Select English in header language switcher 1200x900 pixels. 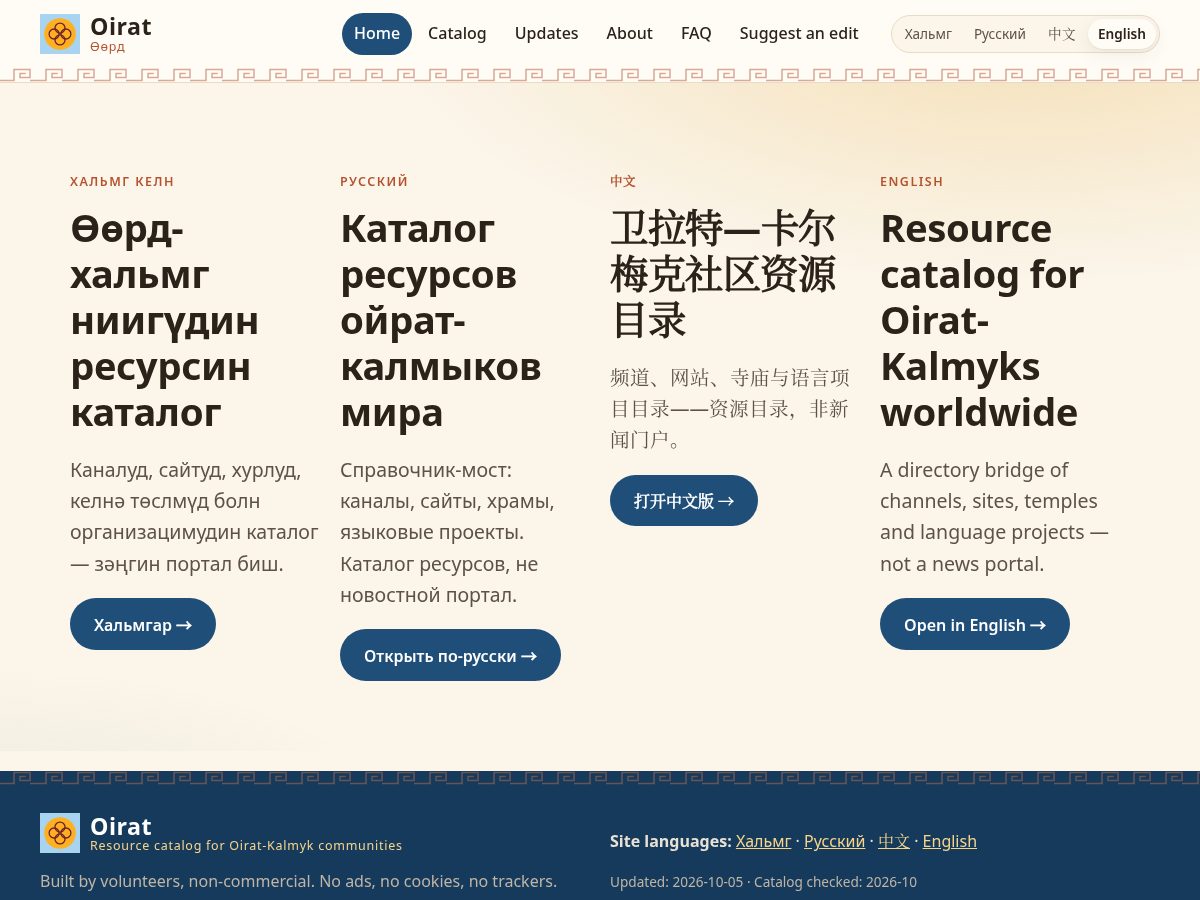click(1122, 34)
